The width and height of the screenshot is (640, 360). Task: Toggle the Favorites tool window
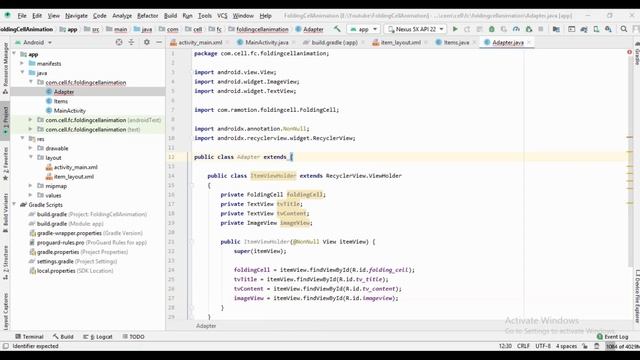(5, 163)
